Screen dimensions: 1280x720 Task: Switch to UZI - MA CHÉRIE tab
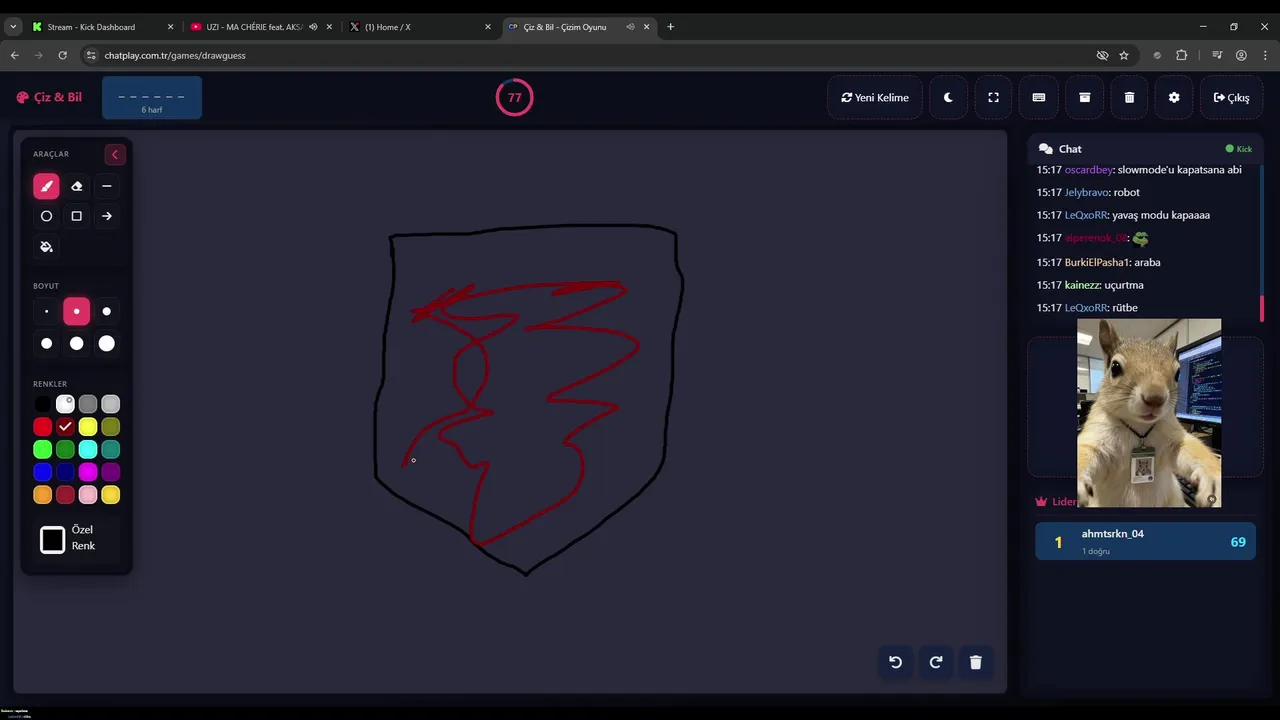tap(260, 27)
